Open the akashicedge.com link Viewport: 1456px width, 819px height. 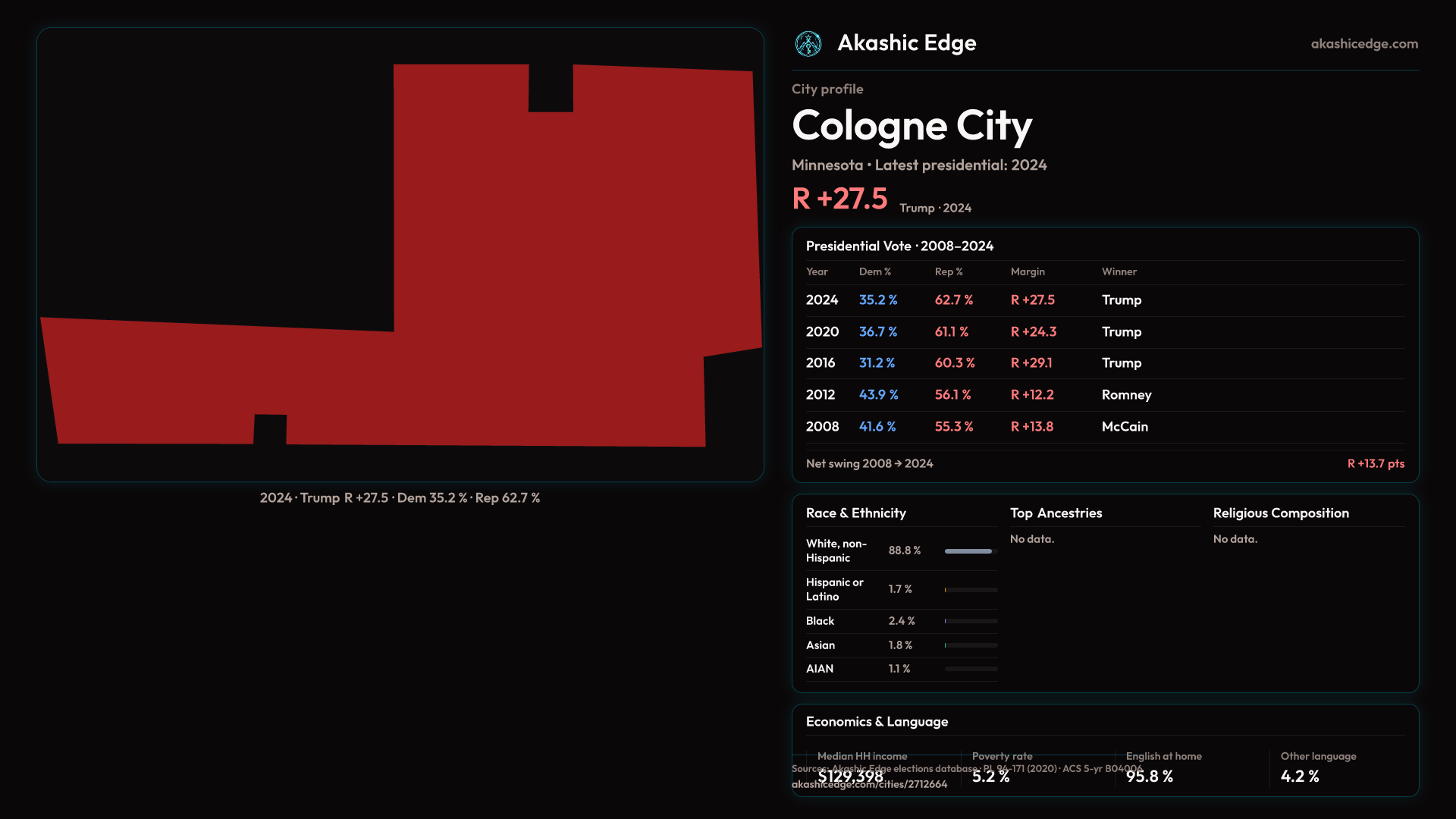[x=1363, y=44]
